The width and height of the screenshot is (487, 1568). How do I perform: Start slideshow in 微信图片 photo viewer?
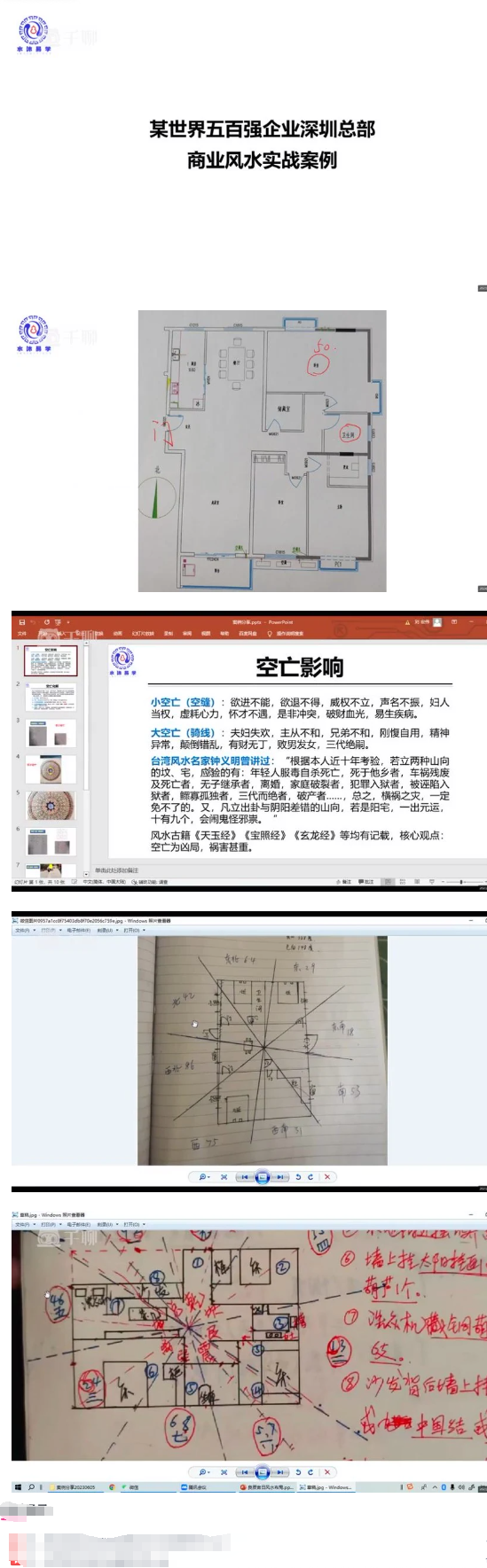coord(262,1177)
